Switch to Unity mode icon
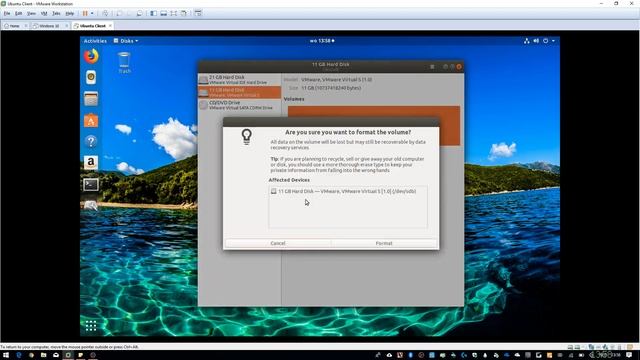This screenshot has height=360, width=640. [x=184, y=13]
